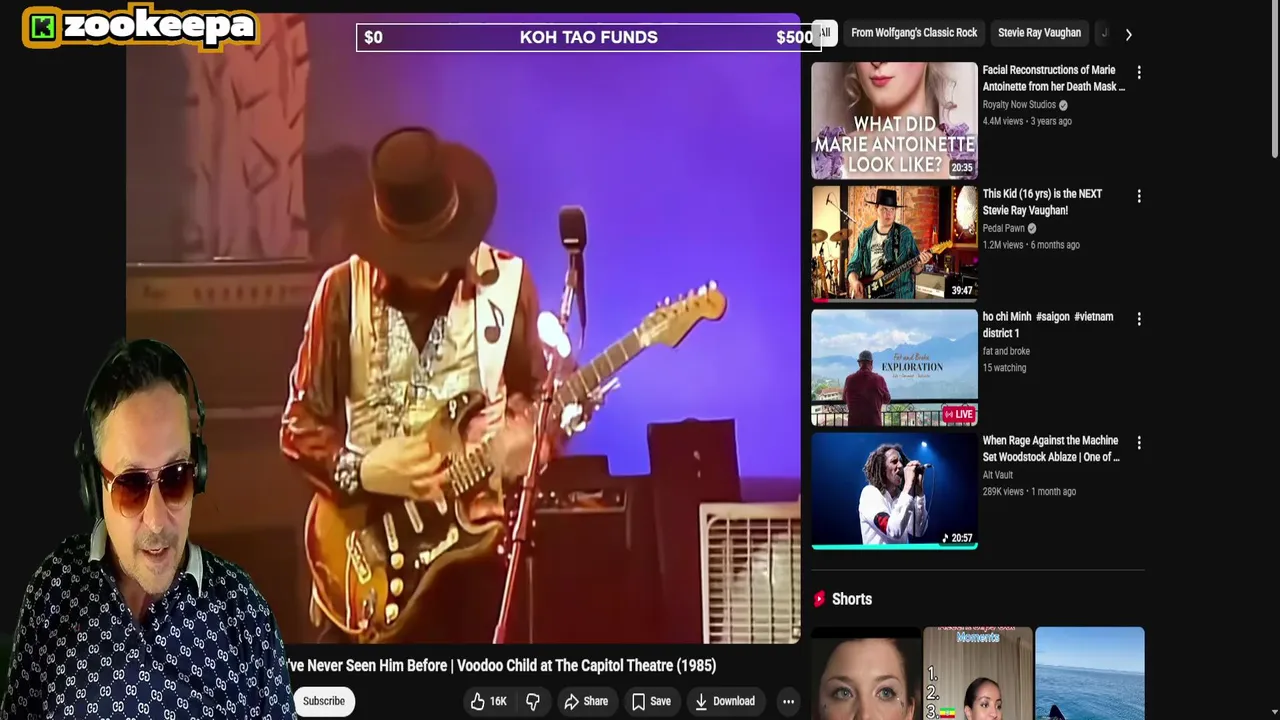The image size is (1280, 720).
Task: Open options for ho chi Minh live video
Action: tap(1138, 320)
